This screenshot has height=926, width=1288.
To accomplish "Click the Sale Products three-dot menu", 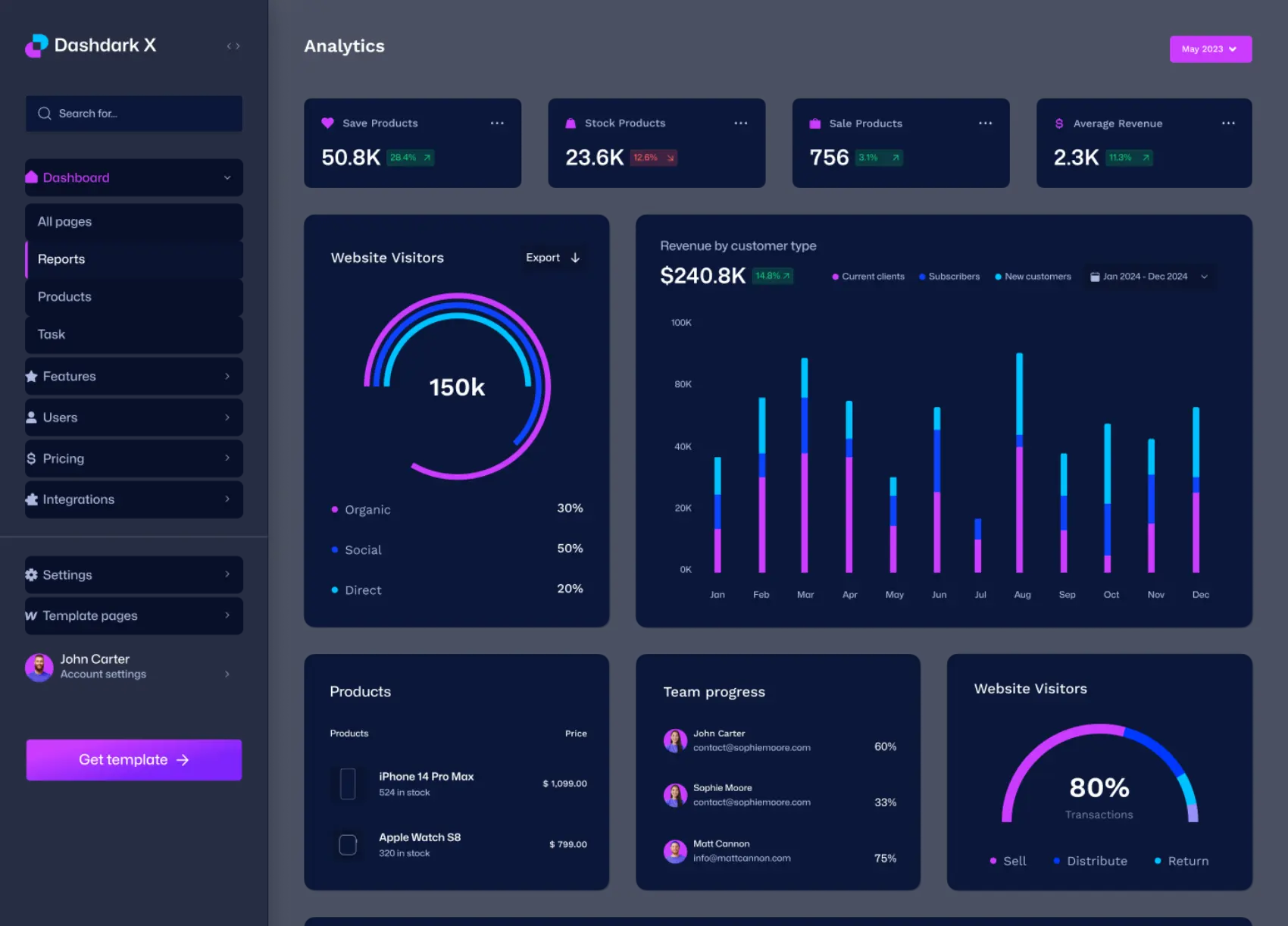I will tap(985, 123).
